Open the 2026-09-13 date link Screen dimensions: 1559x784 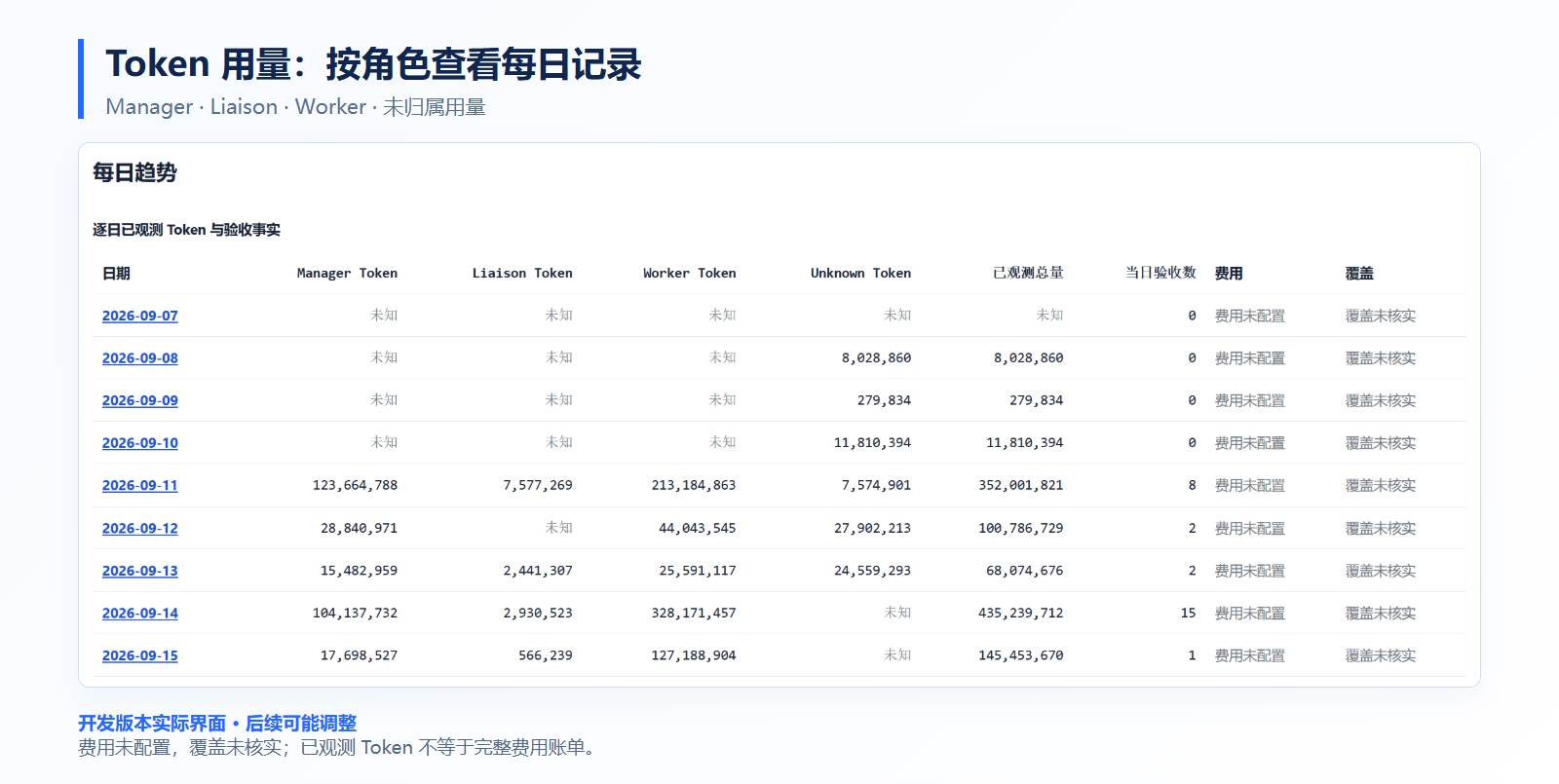(x=140, y=571)
